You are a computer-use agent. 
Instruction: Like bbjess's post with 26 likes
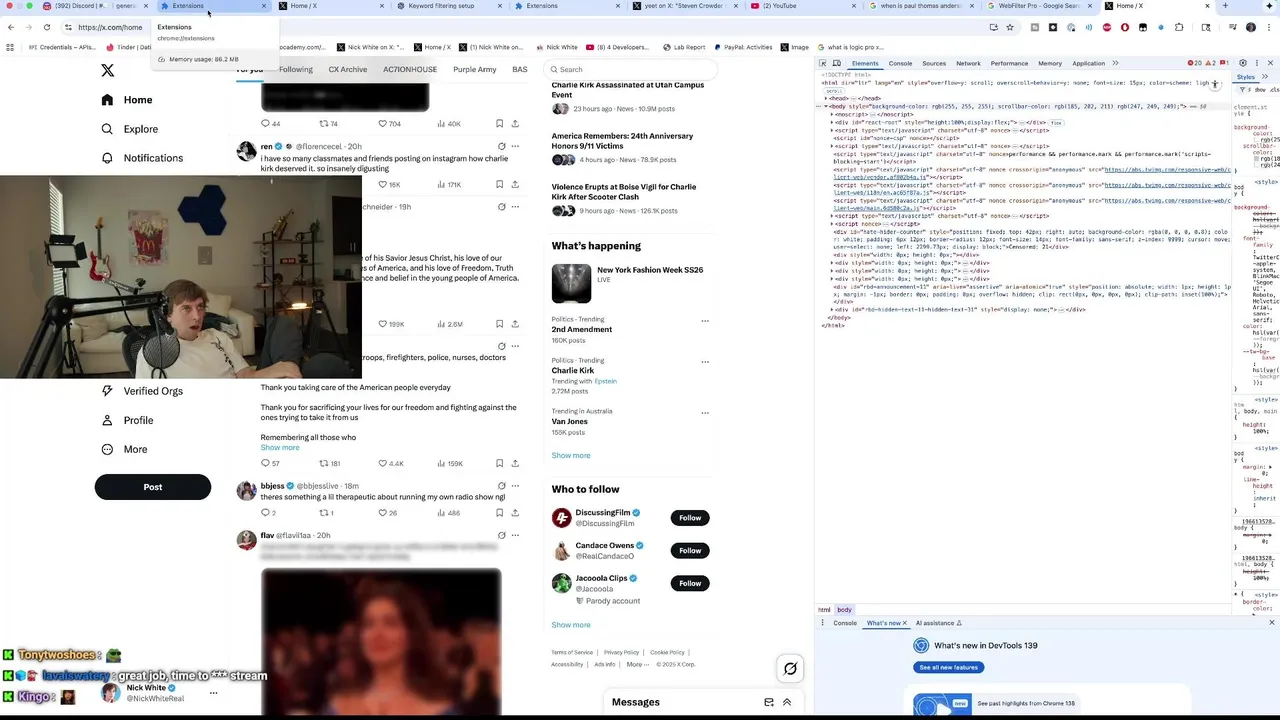click(x=387, y=513)
